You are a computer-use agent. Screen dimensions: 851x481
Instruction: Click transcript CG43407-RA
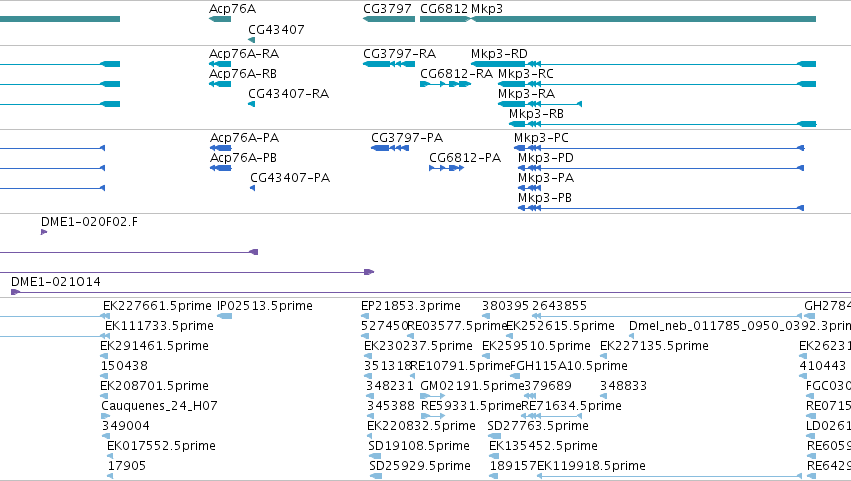(288, 94)
